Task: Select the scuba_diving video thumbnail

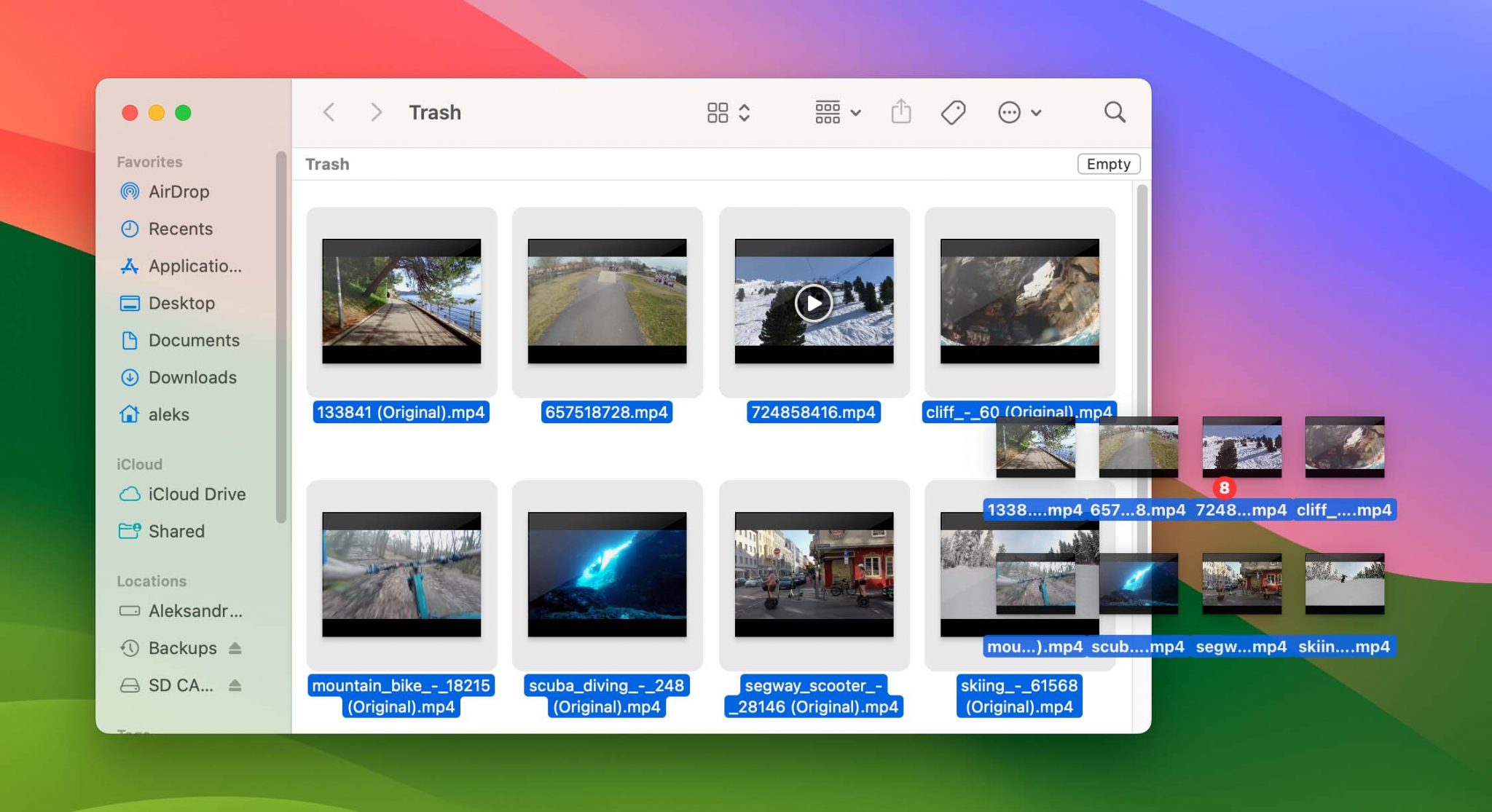Action: click(x=607, y=574)
